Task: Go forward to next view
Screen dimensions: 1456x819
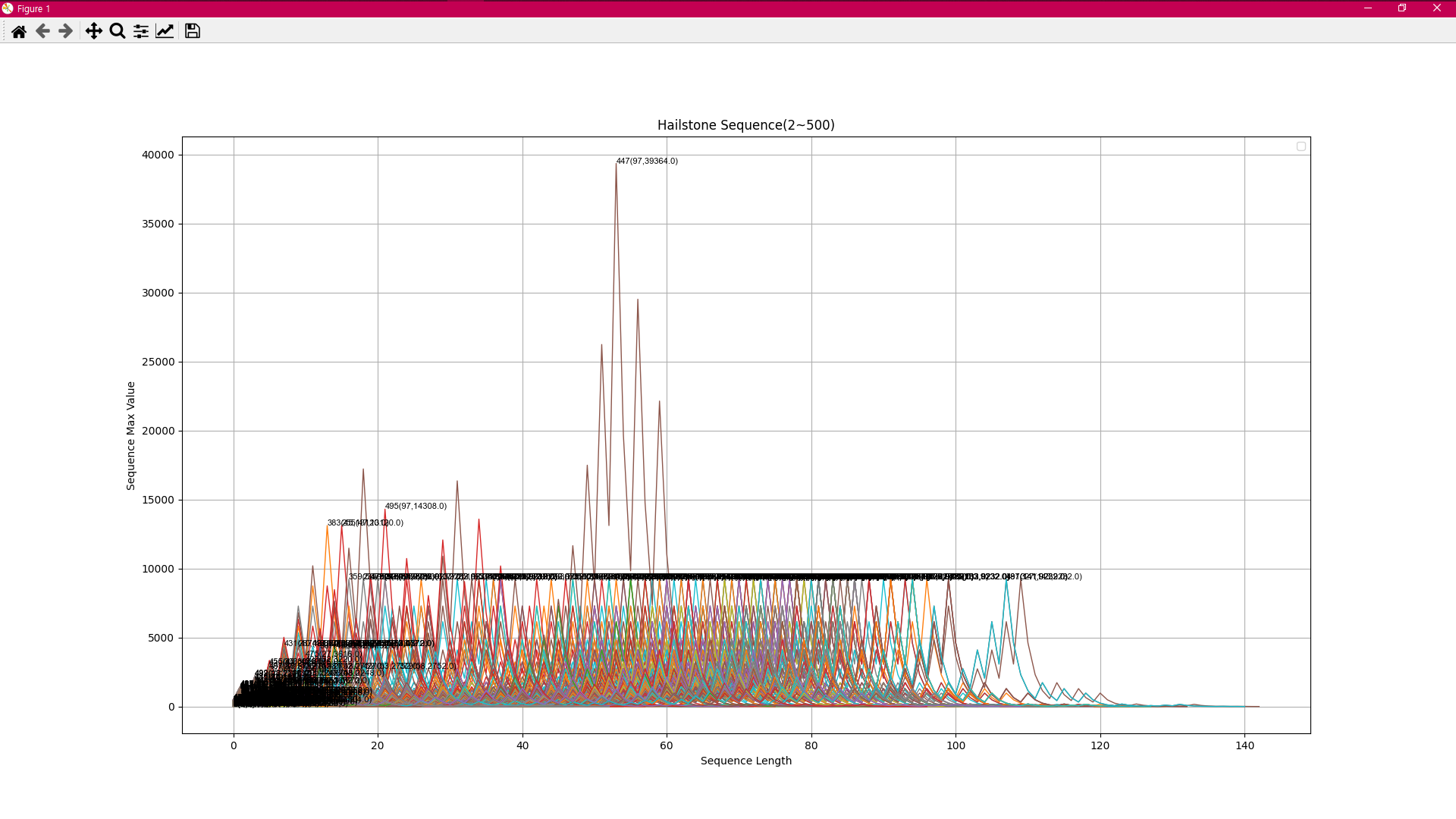Action: pos(66,31)
